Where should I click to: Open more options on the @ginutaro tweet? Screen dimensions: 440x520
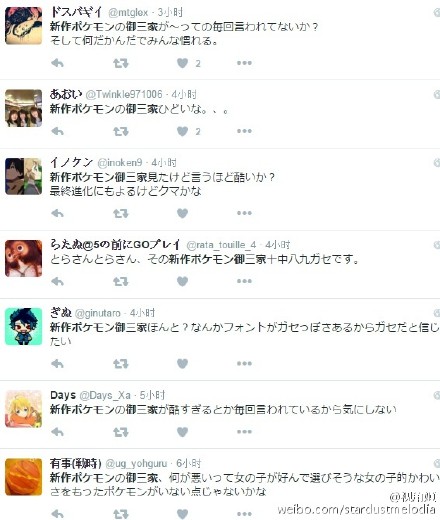244,363
